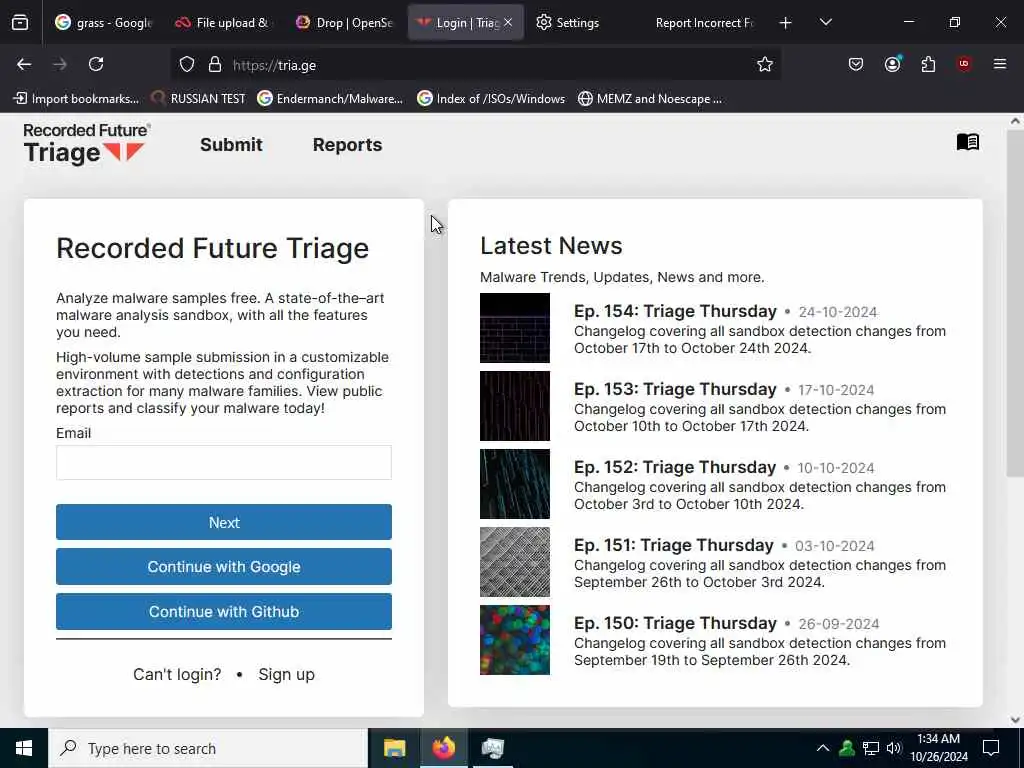Viewport: 1024px width, 768px height.
Task: Open the network tray icon
Action: (x=871, y=748)
